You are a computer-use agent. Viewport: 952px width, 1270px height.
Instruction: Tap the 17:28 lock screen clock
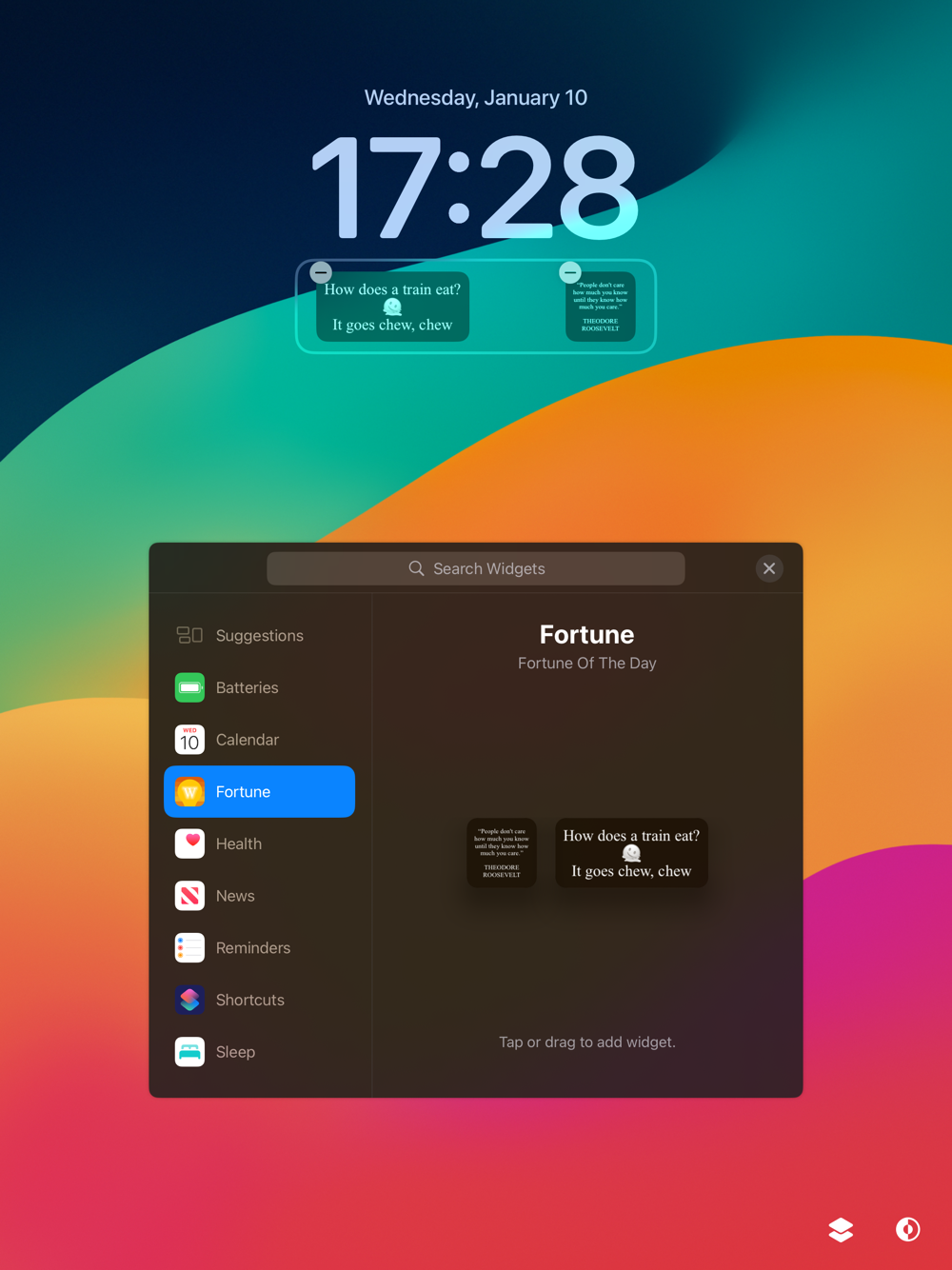(x=475, y=187)
